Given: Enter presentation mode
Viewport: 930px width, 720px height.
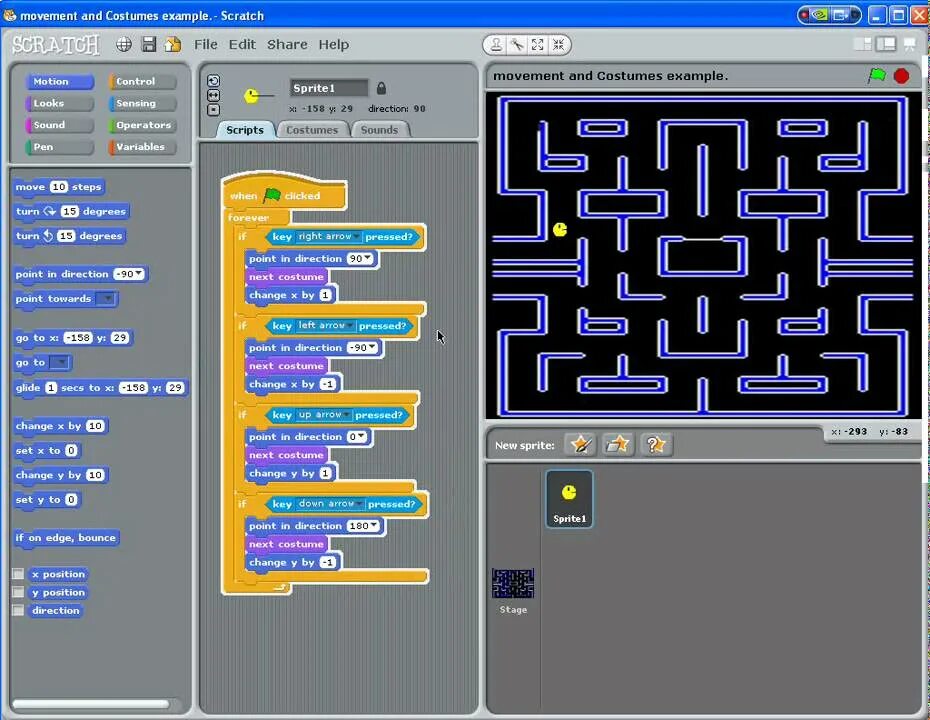Looking at the screenshot, I should [x=909, y=44].
